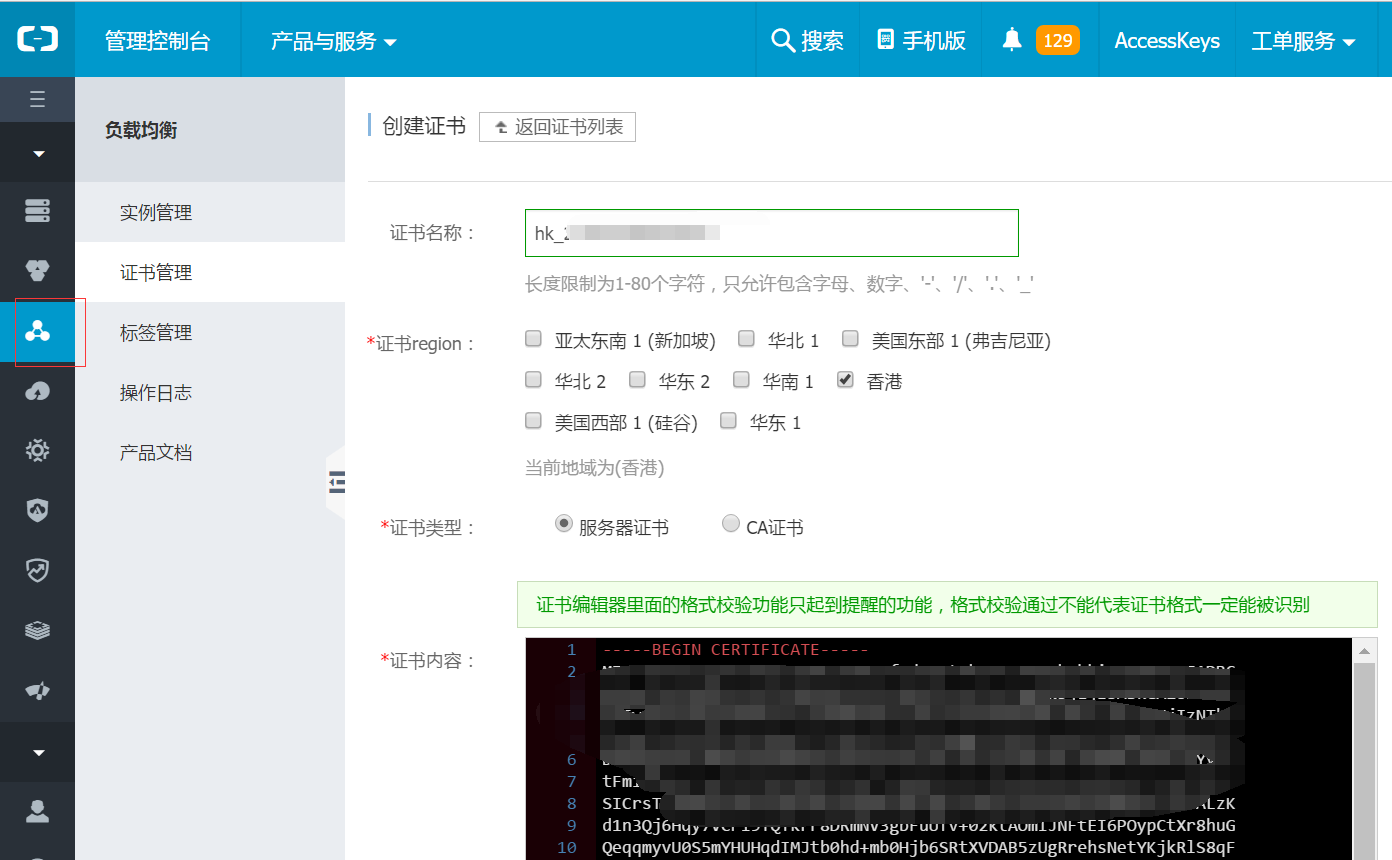Expand 工单服务 dropdown
This screenshot has width=1392, height=860.
point(1303,41)
